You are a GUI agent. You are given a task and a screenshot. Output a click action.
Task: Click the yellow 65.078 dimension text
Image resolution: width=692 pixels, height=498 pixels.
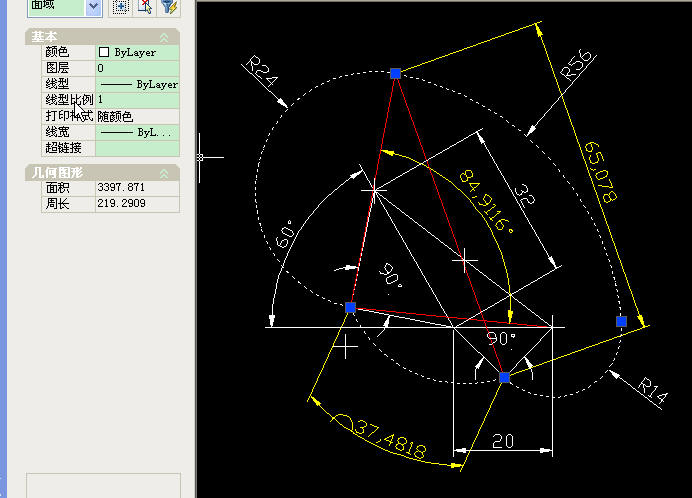(600, 172)
